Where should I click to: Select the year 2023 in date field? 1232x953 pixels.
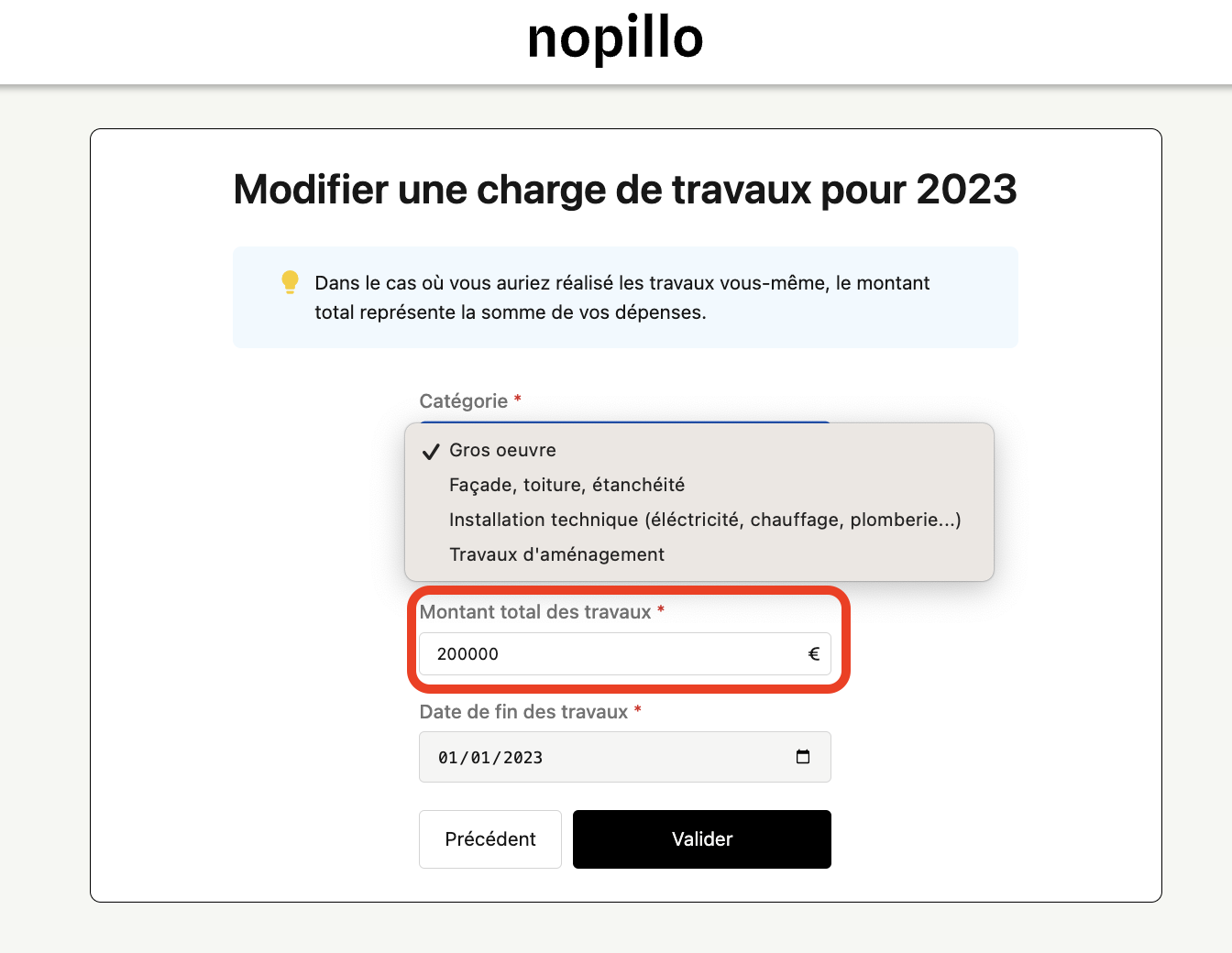click(x=522, y=758)
